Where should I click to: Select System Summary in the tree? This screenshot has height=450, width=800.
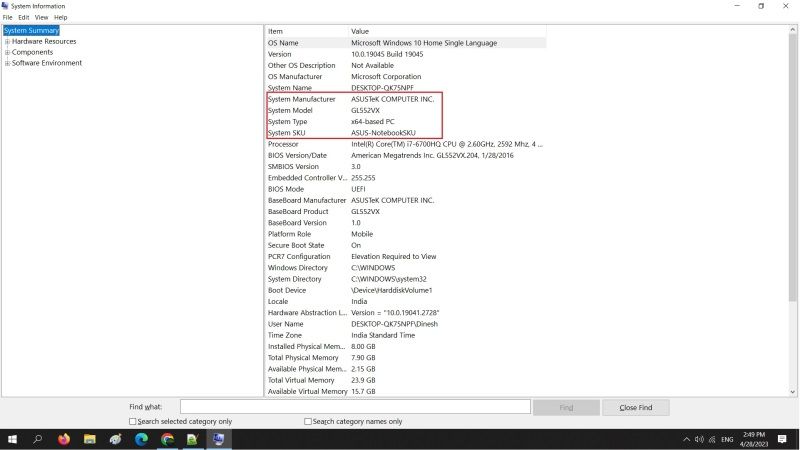(x=31, y=31)
